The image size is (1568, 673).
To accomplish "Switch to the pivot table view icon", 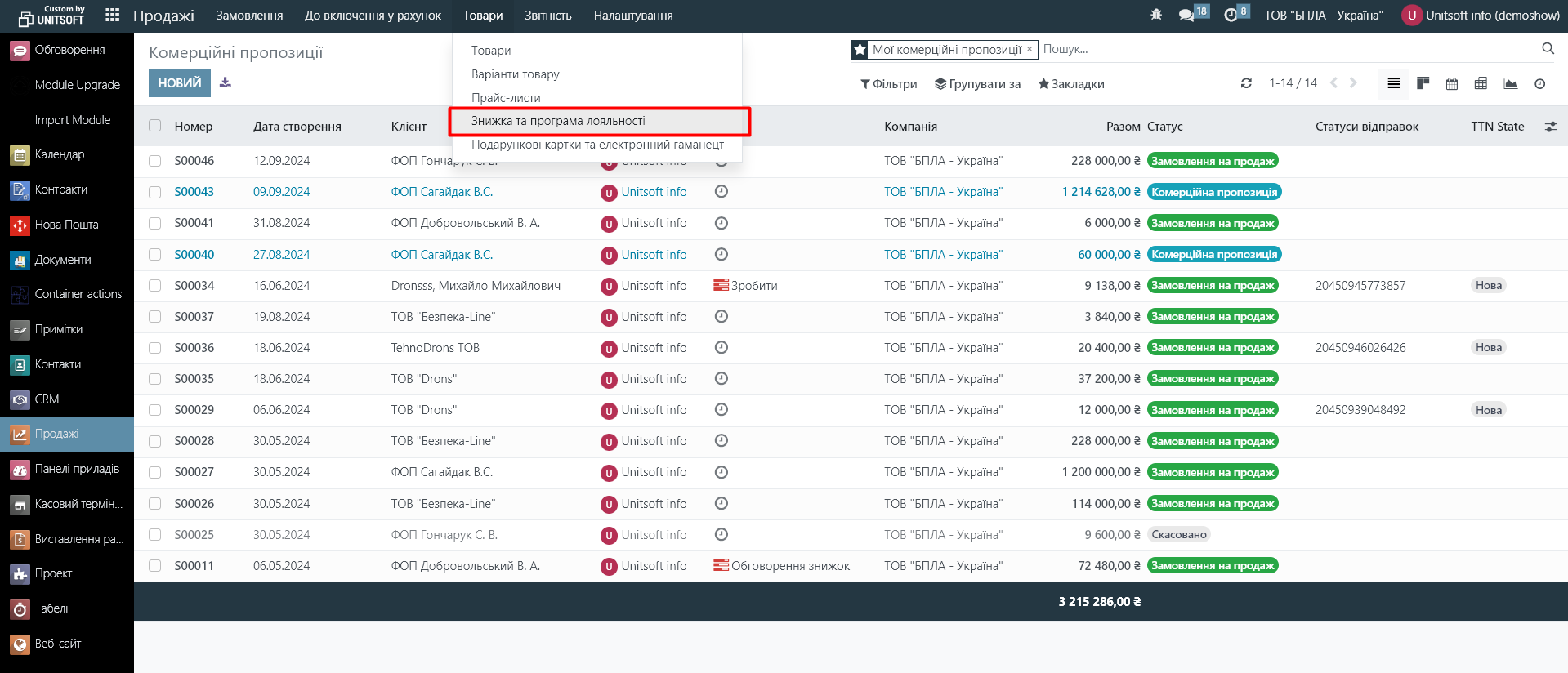I will (1481, 83).
